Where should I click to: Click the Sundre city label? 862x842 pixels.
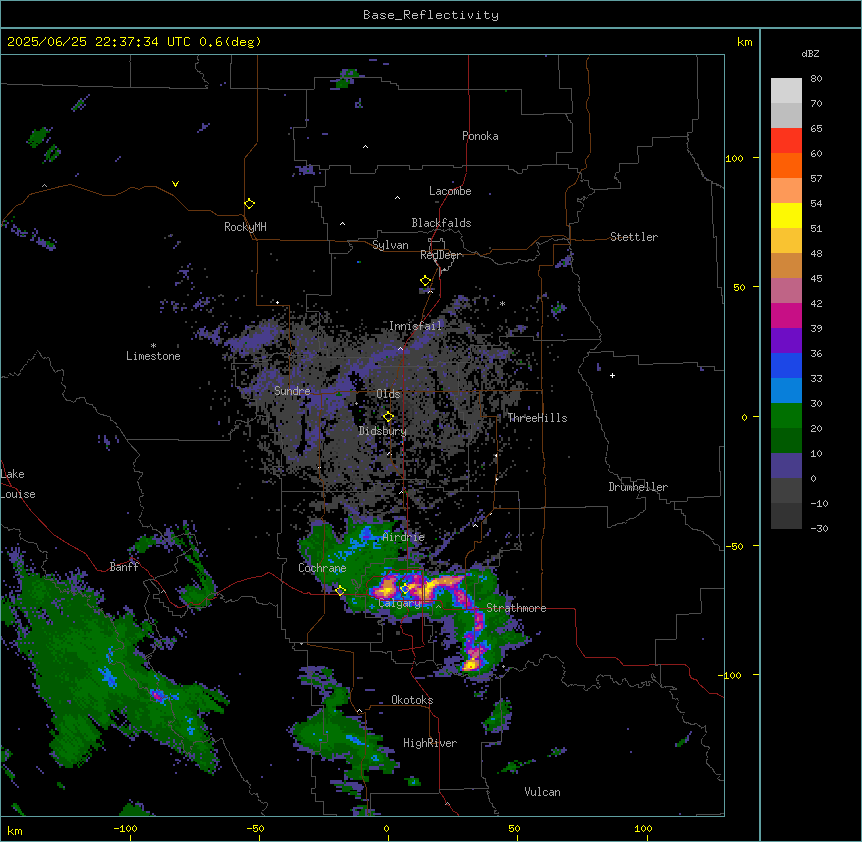tap(292, 391)
